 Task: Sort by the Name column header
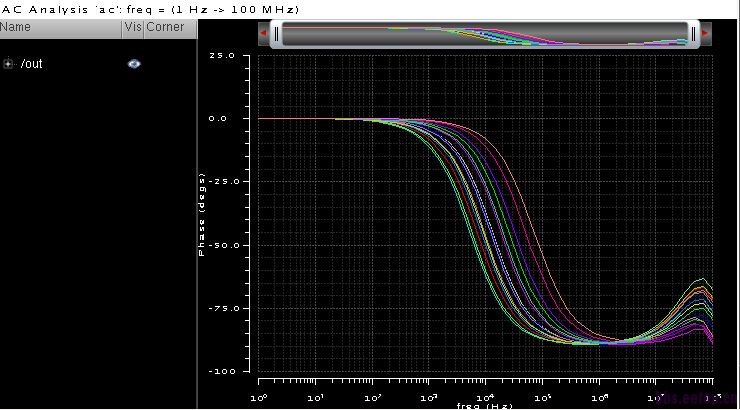61,28
